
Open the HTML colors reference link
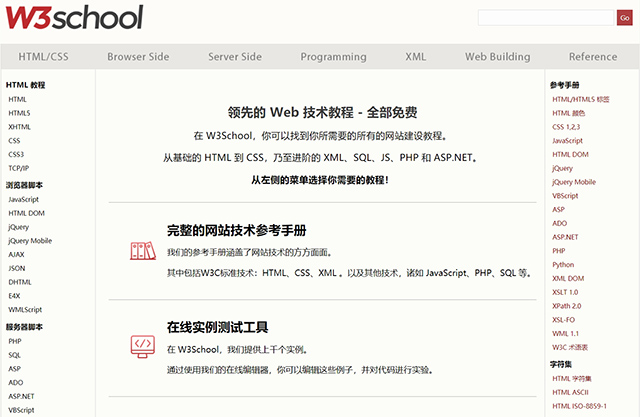point(568,113)
